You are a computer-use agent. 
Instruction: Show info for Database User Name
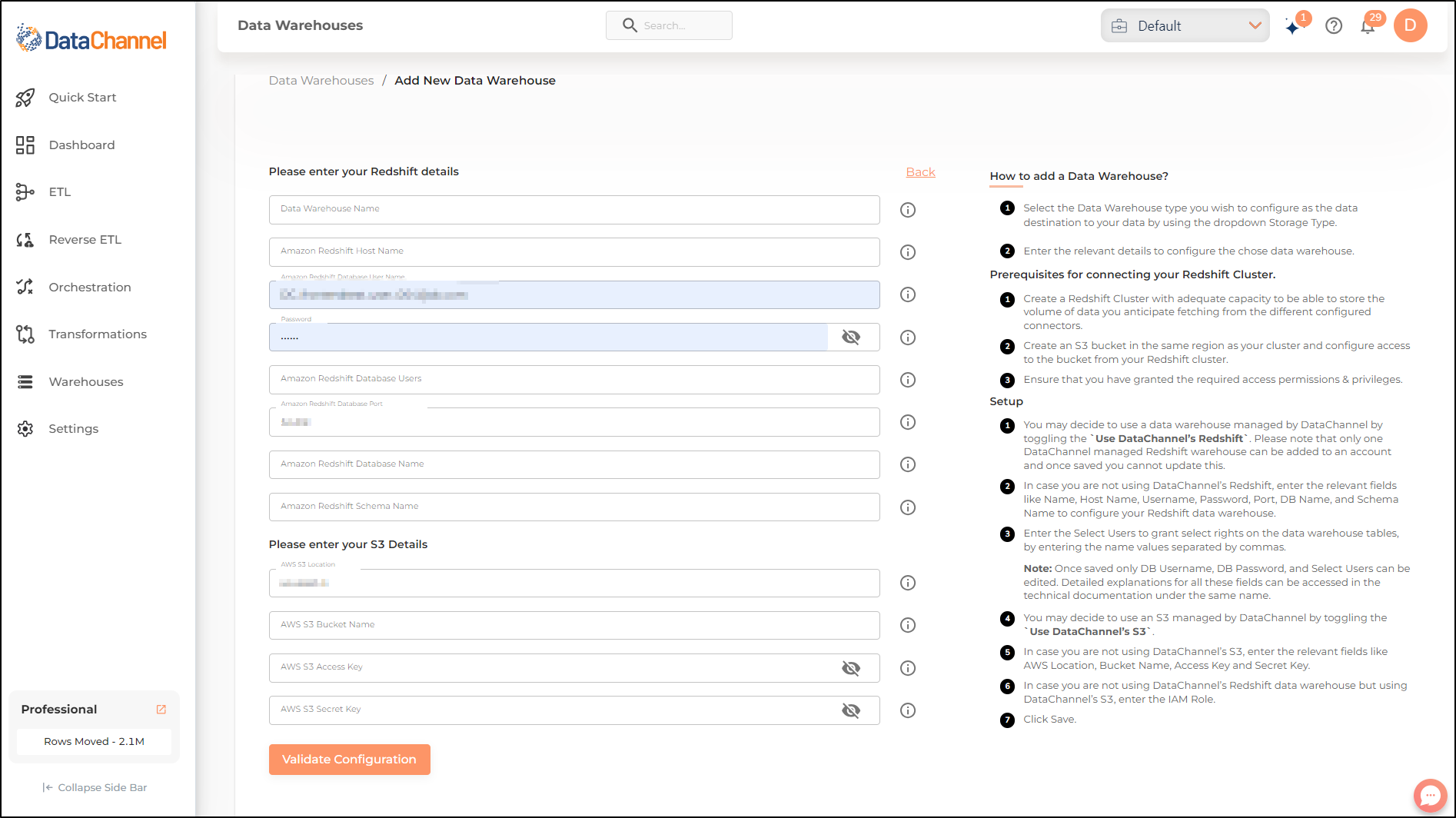pyautogui.click(x=908, y=294)
